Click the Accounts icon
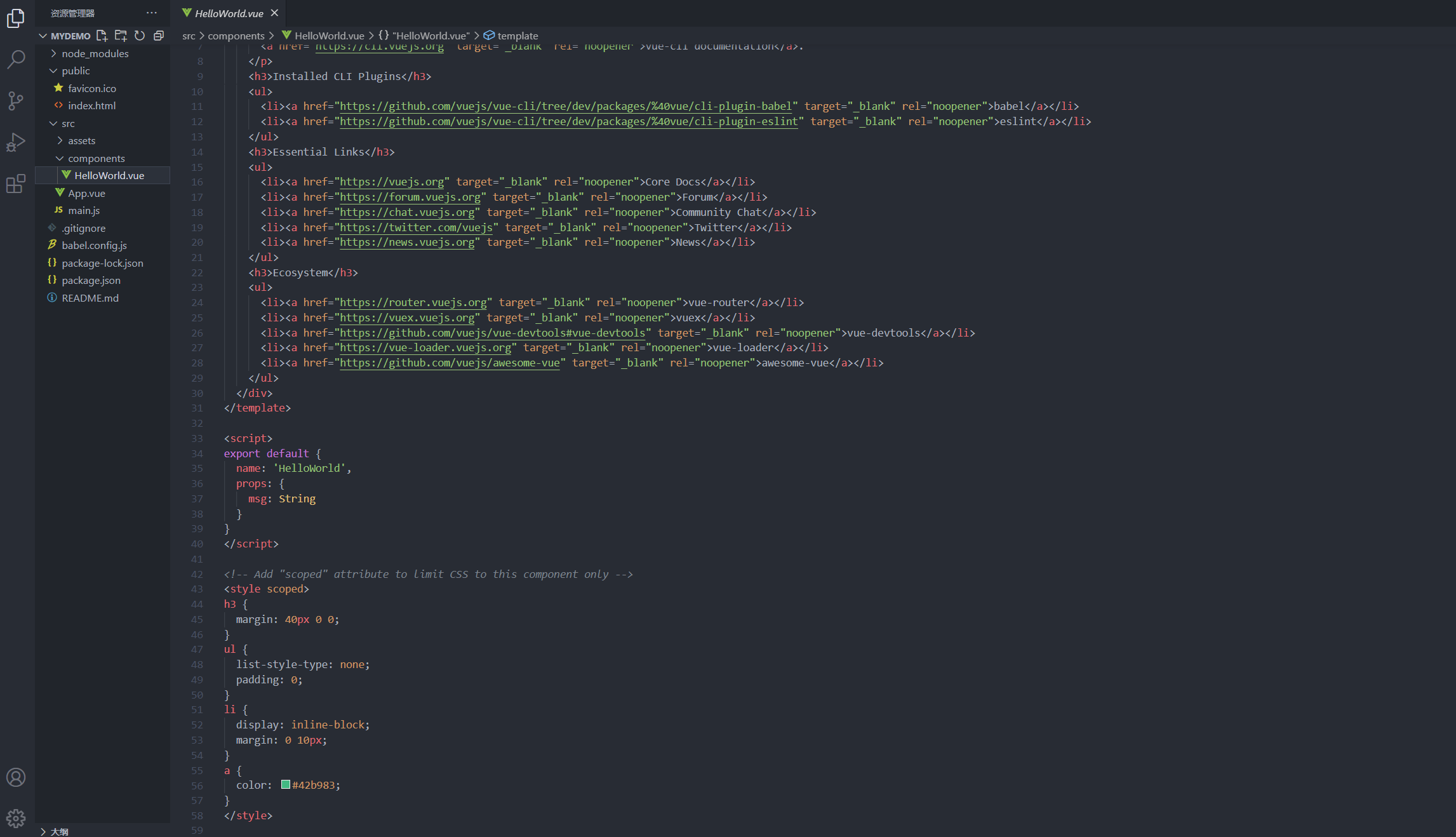1456x837 pixels. click(16, 777)
